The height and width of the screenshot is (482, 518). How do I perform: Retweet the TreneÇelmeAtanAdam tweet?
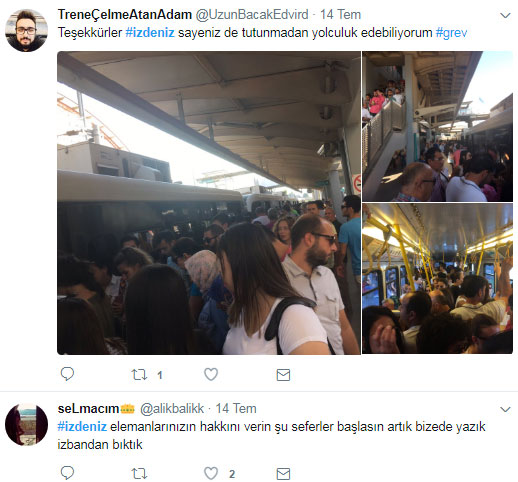tap(139, 375)
